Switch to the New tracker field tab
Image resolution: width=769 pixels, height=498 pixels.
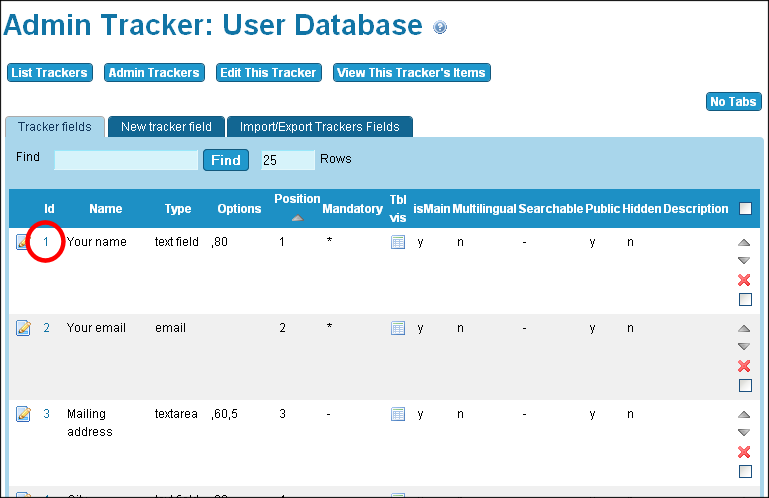click(166, 127)
